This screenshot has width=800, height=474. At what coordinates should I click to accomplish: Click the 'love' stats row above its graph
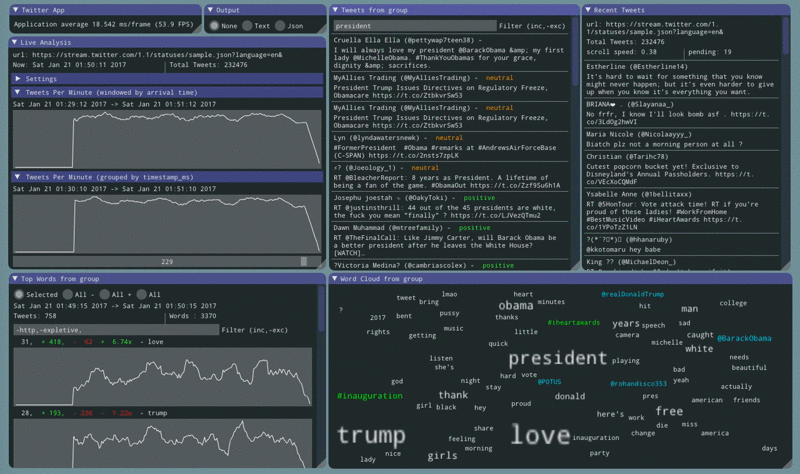tap(92, 342)
